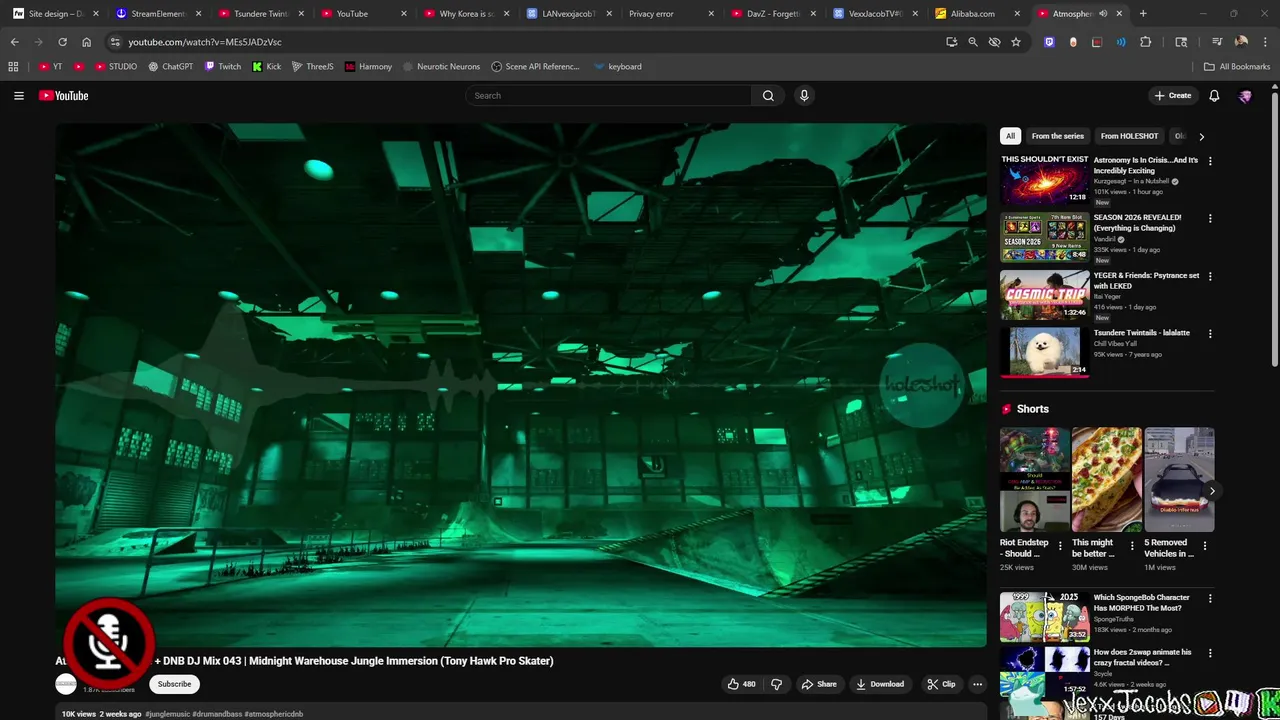Click the Clip button

(x=941, y=684)
